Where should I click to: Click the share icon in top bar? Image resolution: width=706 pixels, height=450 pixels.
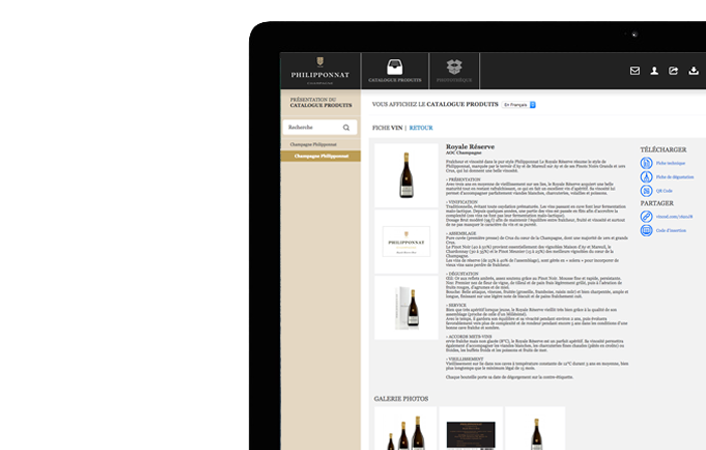click(674, 71)
